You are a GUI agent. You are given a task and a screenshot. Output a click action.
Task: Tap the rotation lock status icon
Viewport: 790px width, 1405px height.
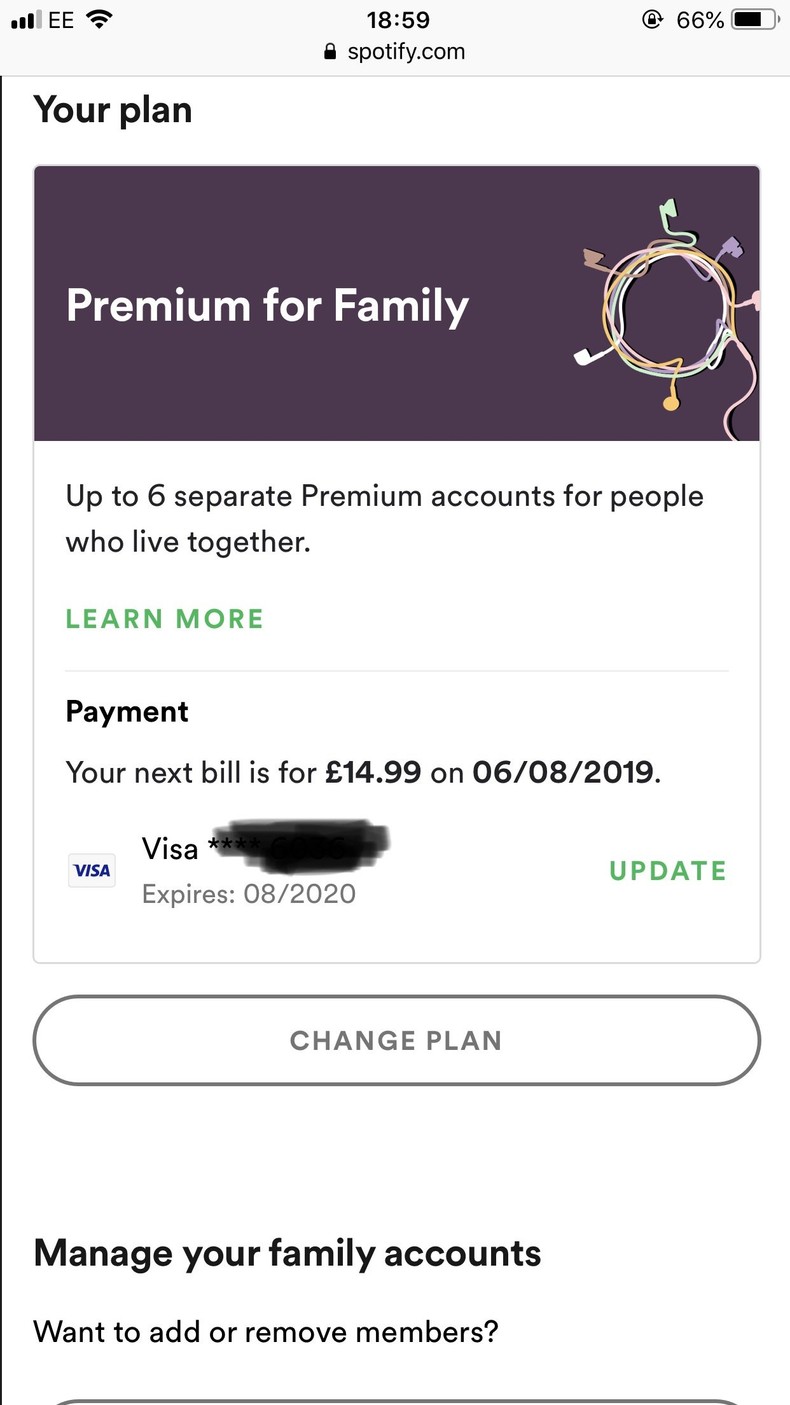[653, 20]
